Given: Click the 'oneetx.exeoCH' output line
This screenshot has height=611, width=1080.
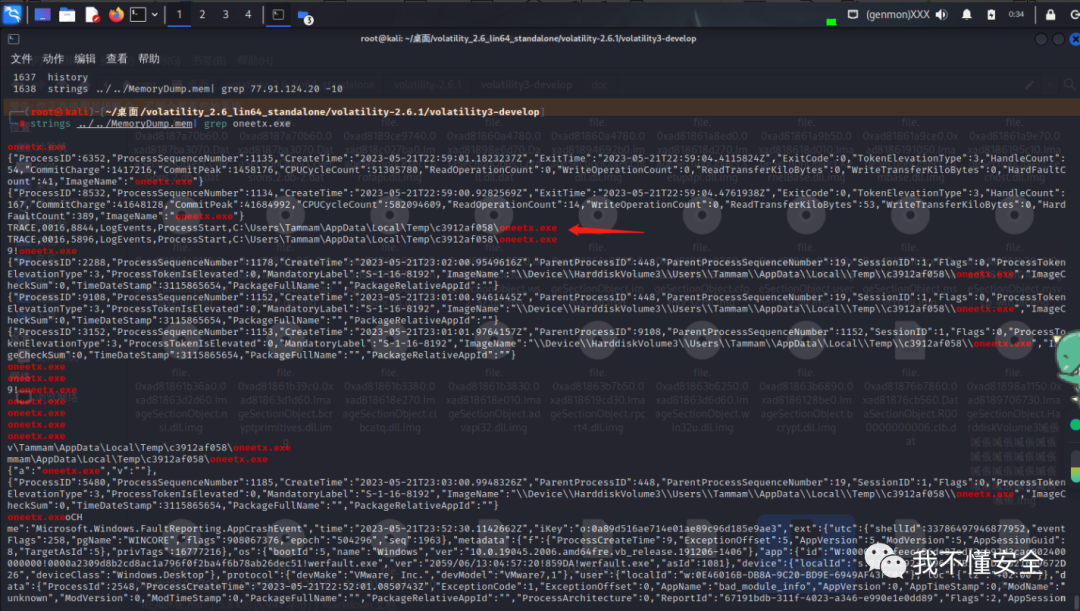Looking at the screenshot, I should [x=45, y=517].
